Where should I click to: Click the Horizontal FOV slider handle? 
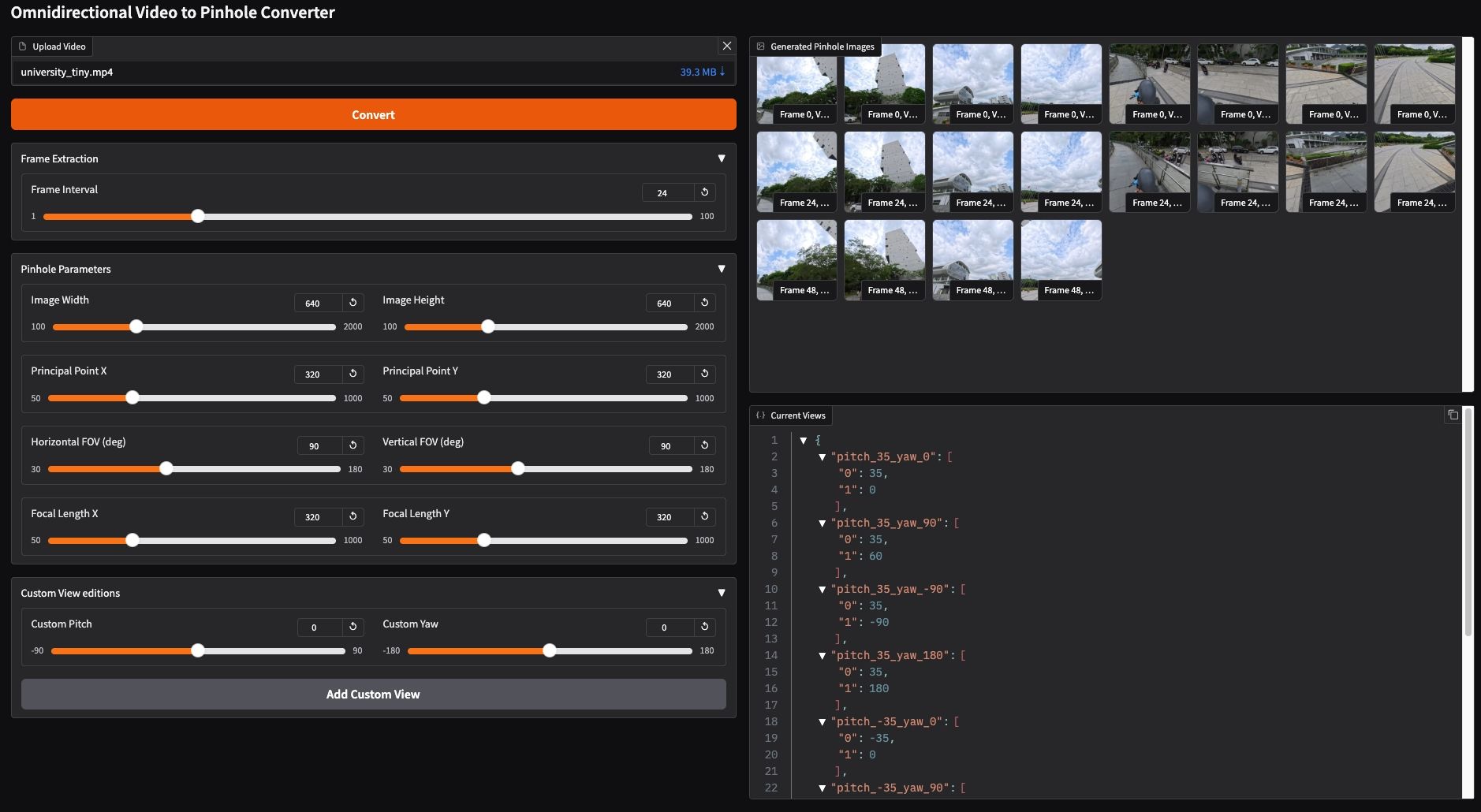point(166,468)
